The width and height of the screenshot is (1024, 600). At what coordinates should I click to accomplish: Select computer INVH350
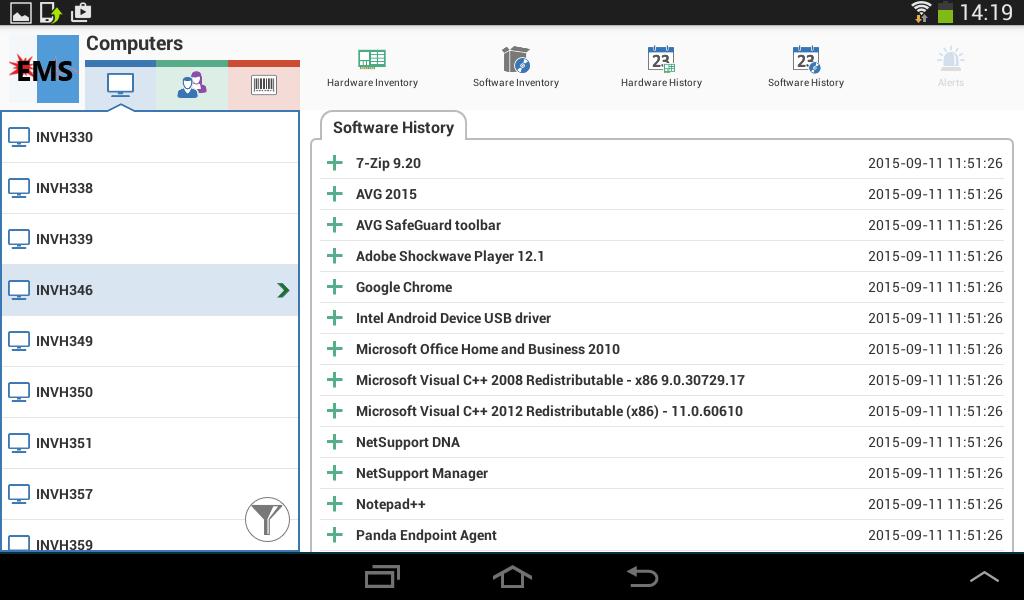150,392
